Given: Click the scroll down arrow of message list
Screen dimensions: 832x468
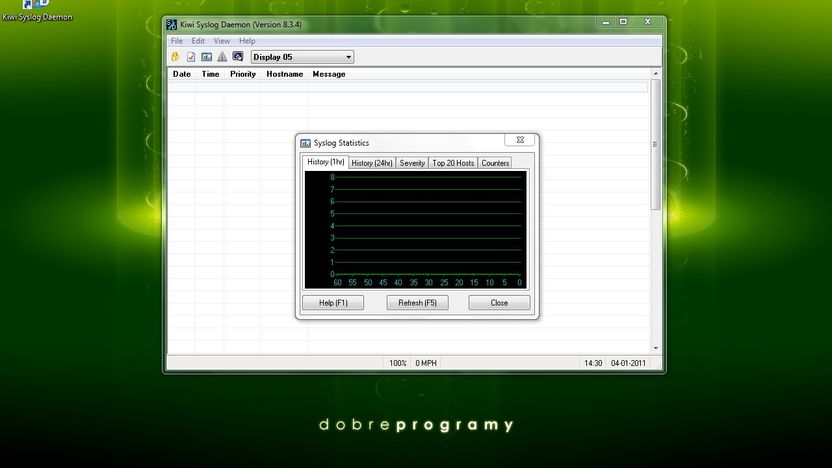Looking at the screenshot, I should pos(656,348).
